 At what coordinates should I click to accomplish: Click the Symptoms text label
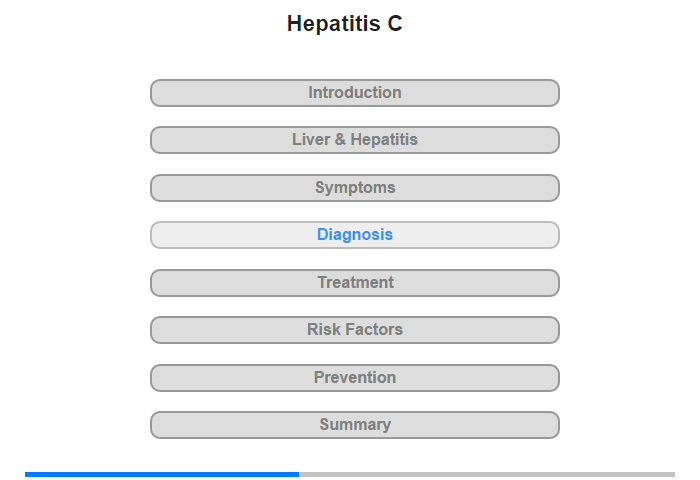click(x=355, y=188)
